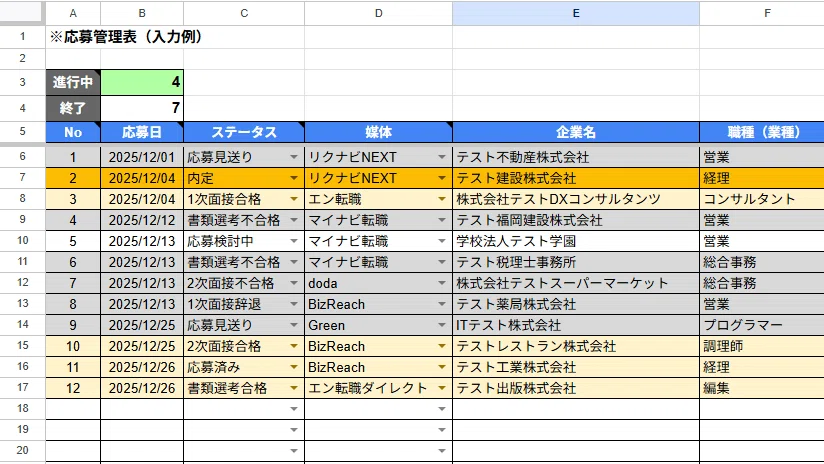Select column C header
Screen dimensions: 824x464
pos(244,13)
